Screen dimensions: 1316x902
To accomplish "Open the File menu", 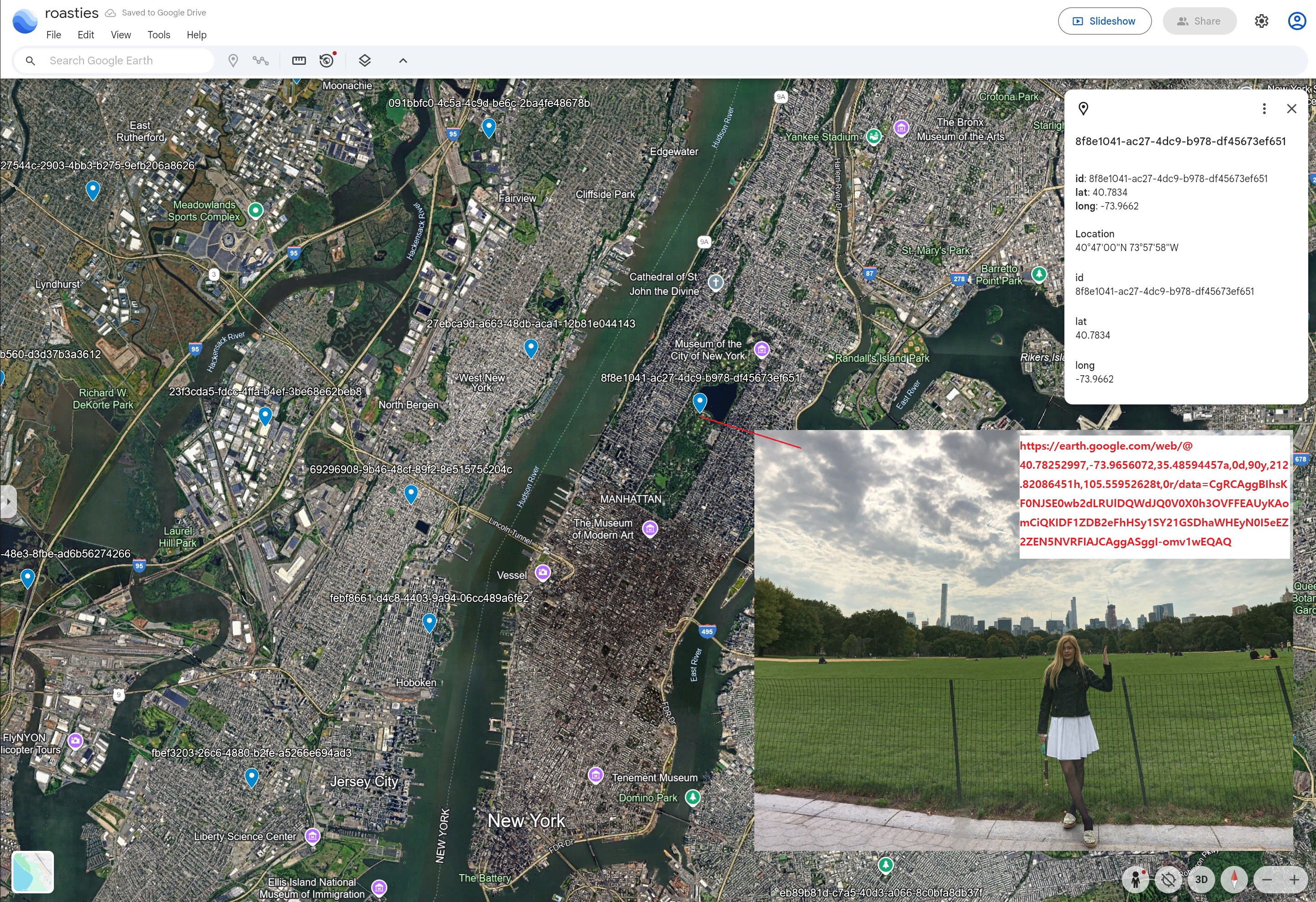I will tap(54, 35).
